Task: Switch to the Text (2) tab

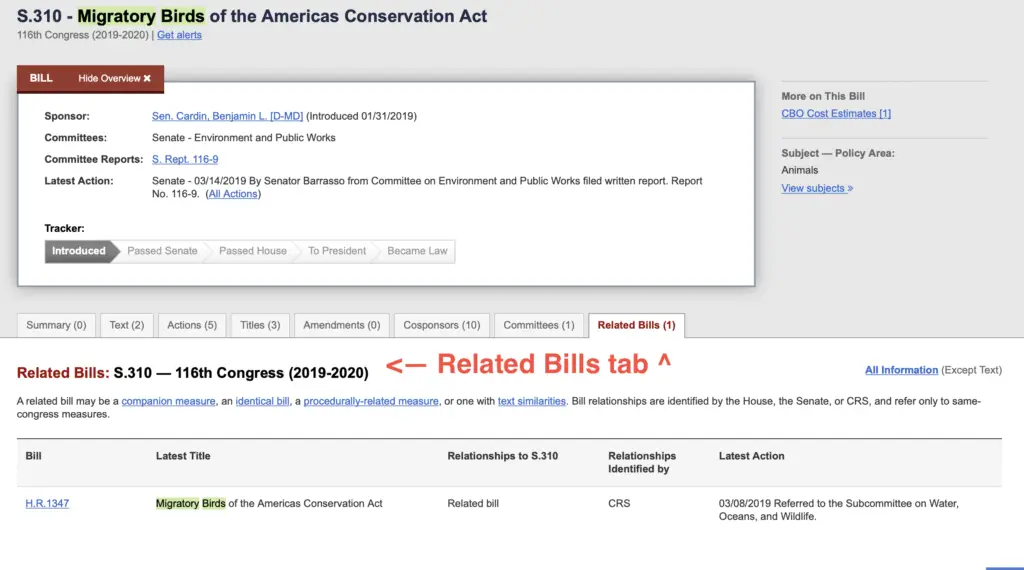Action: [127, 325]
